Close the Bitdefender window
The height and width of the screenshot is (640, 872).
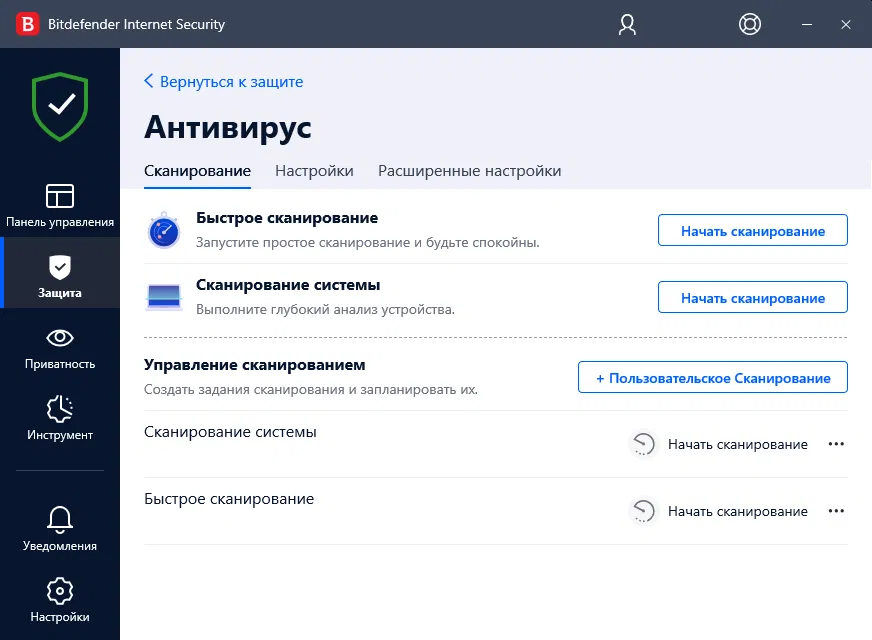point(846,24)
